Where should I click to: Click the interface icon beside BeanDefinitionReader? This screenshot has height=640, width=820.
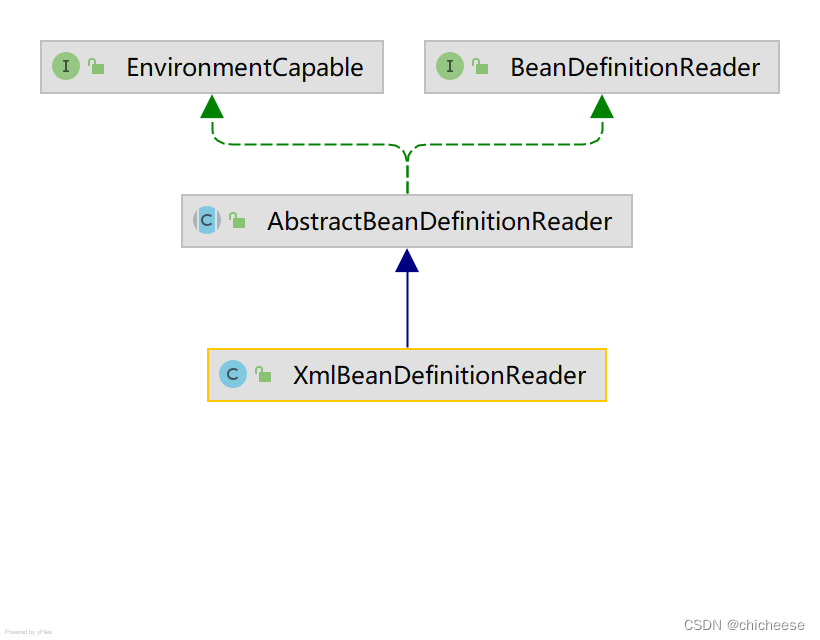[450, 66]
